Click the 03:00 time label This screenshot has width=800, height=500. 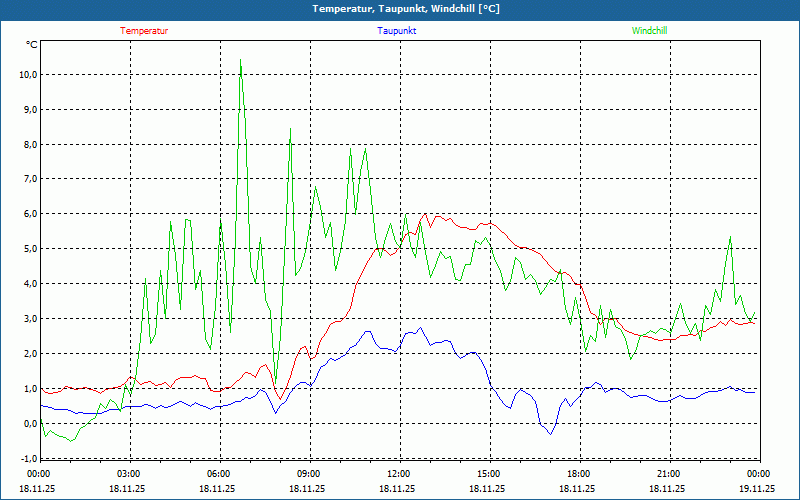pos(128,474)
